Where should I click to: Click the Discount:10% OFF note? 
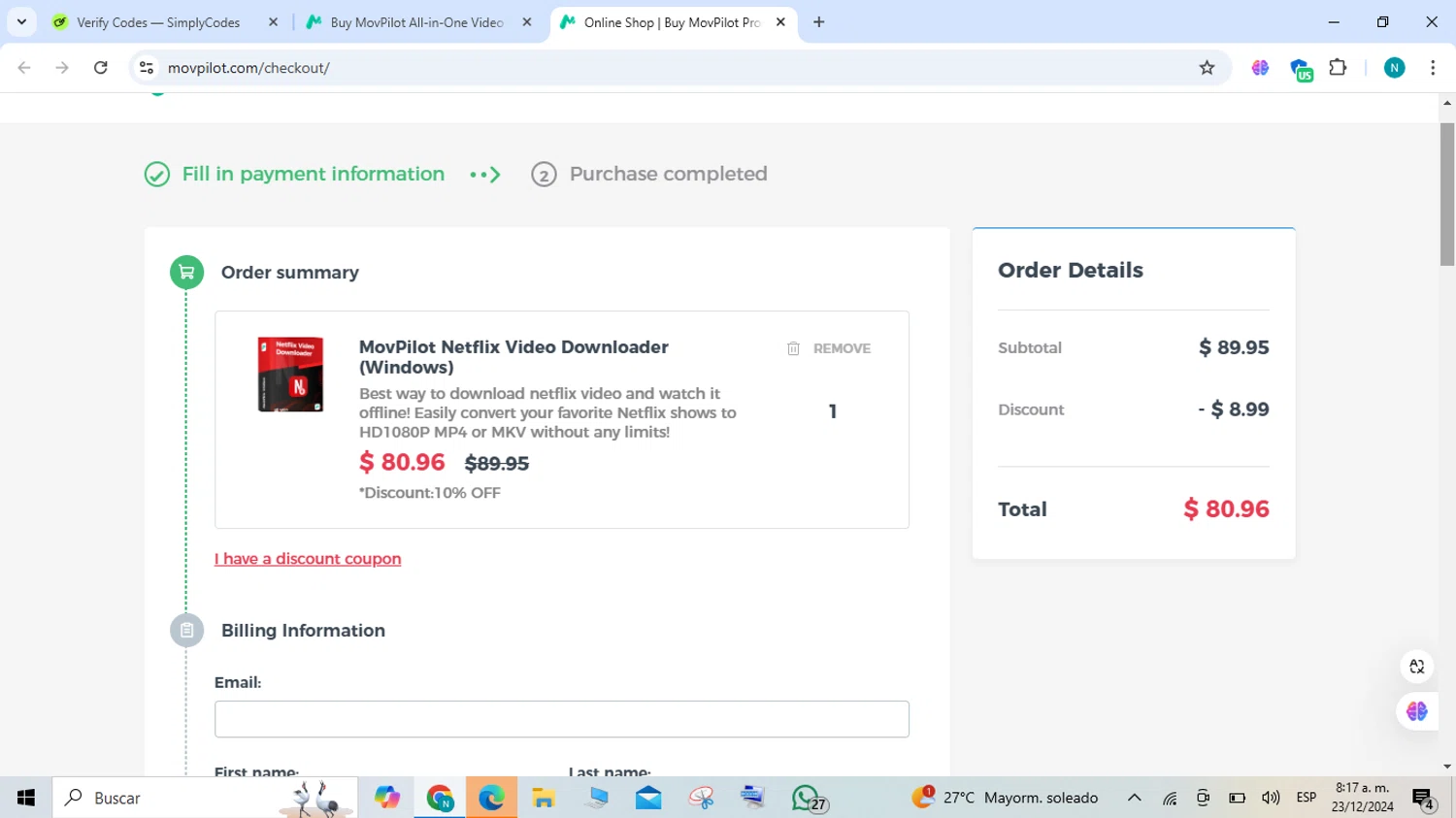click(x=430, y=493)
